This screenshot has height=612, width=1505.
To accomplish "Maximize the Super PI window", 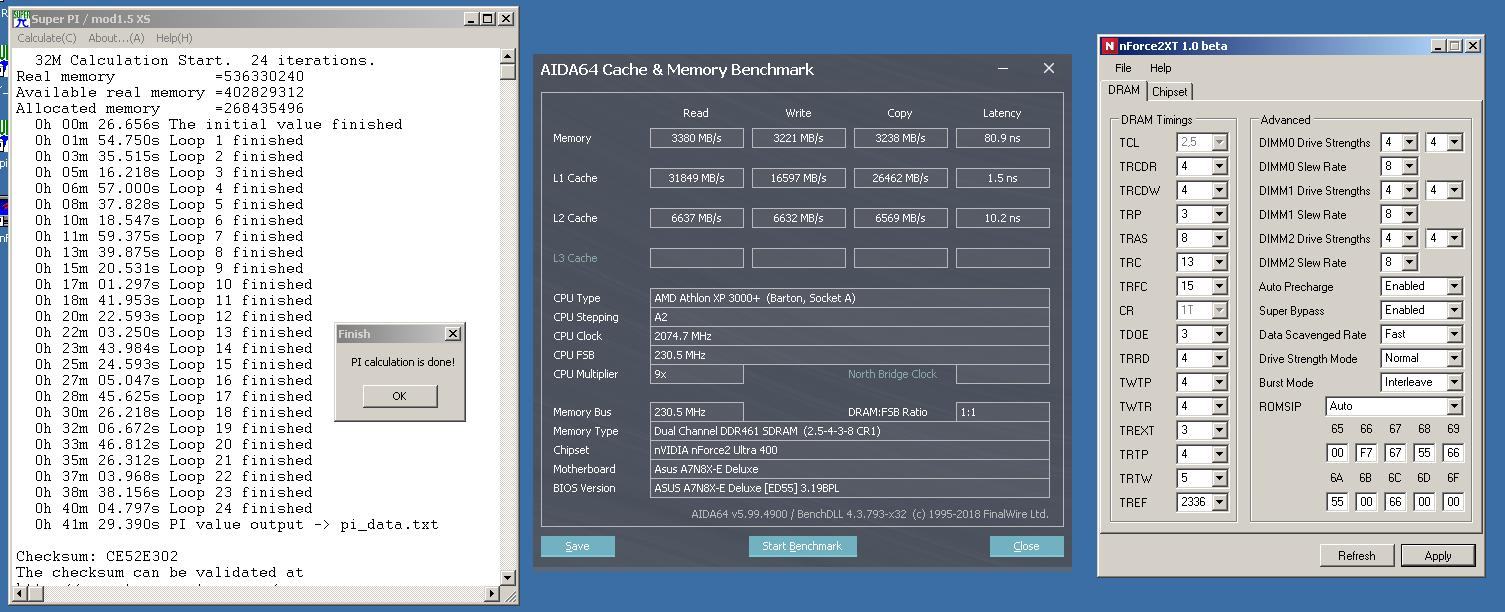I will click(488, 19).
